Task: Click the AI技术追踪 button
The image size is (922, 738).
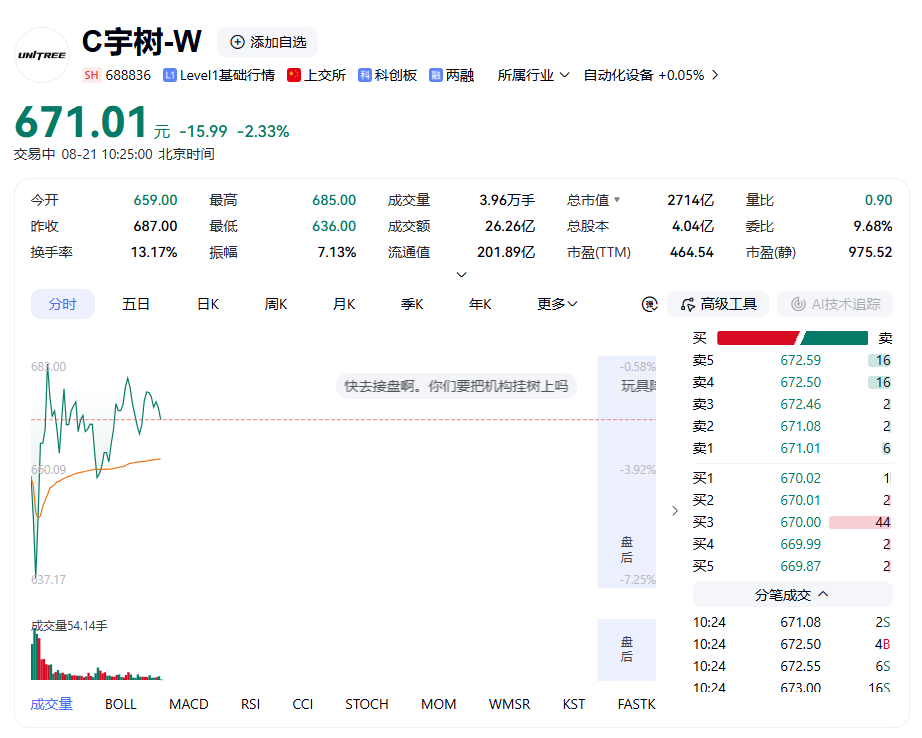Action: (835, 304)
